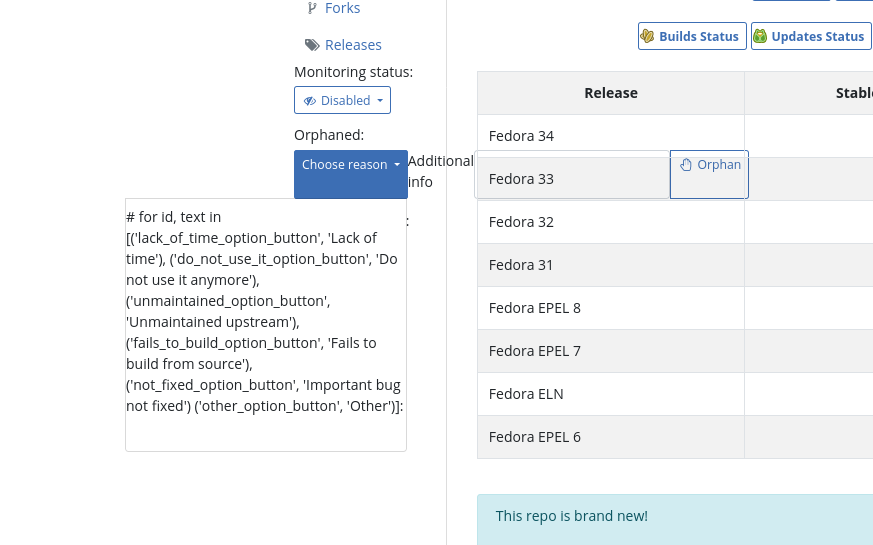
Task: Click the 'Monitoring status:' label
Action: [x=354, y=72]
